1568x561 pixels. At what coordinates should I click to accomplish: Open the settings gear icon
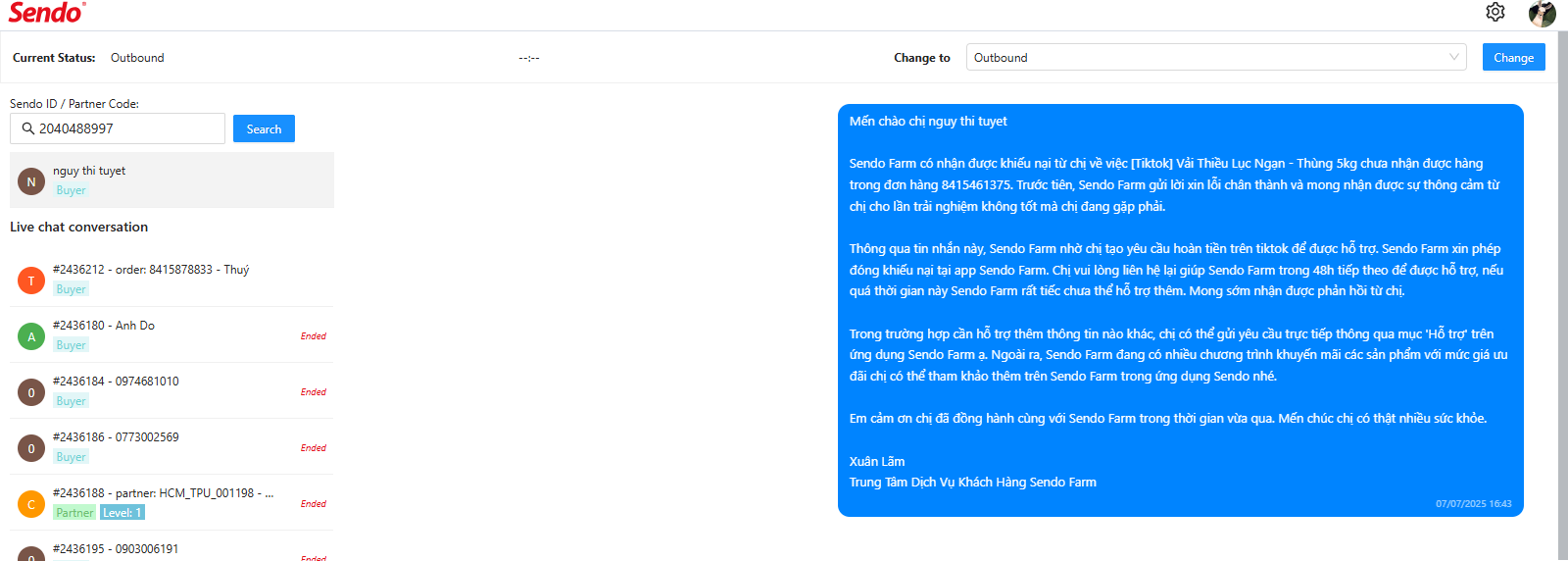coord(1495,12)
